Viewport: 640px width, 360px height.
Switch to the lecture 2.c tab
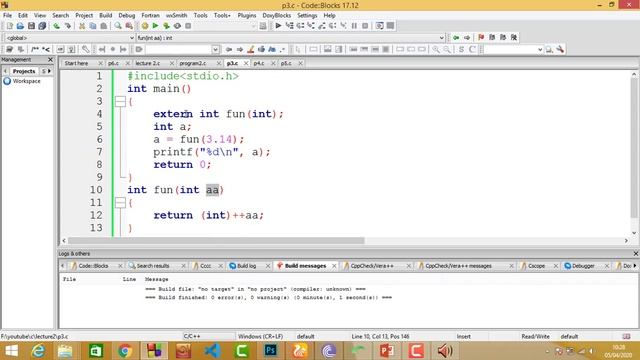[148, 63]
